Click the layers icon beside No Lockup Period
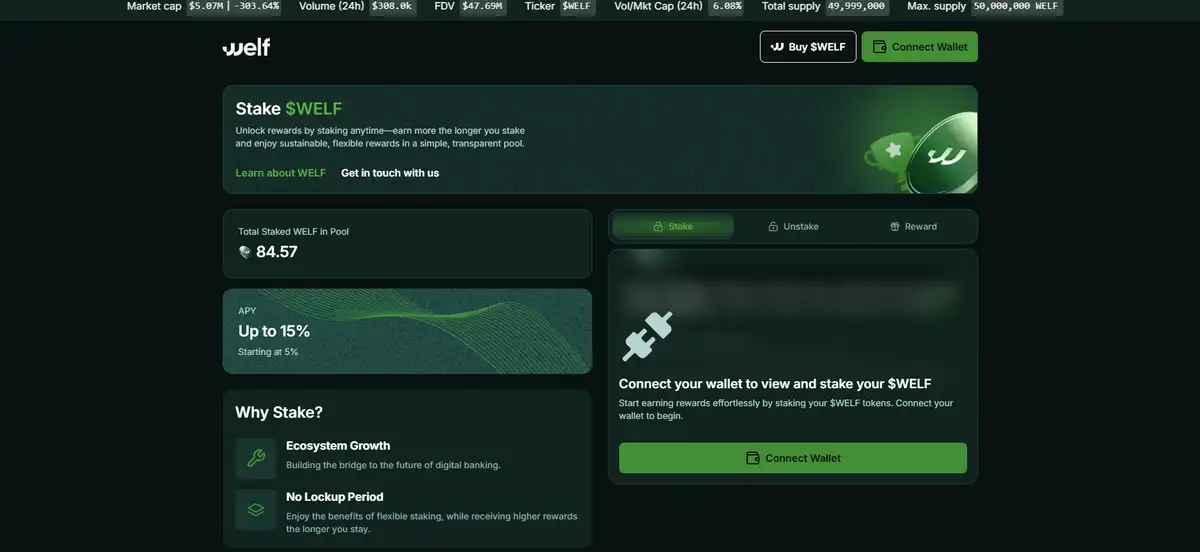 tap(256, 510)
